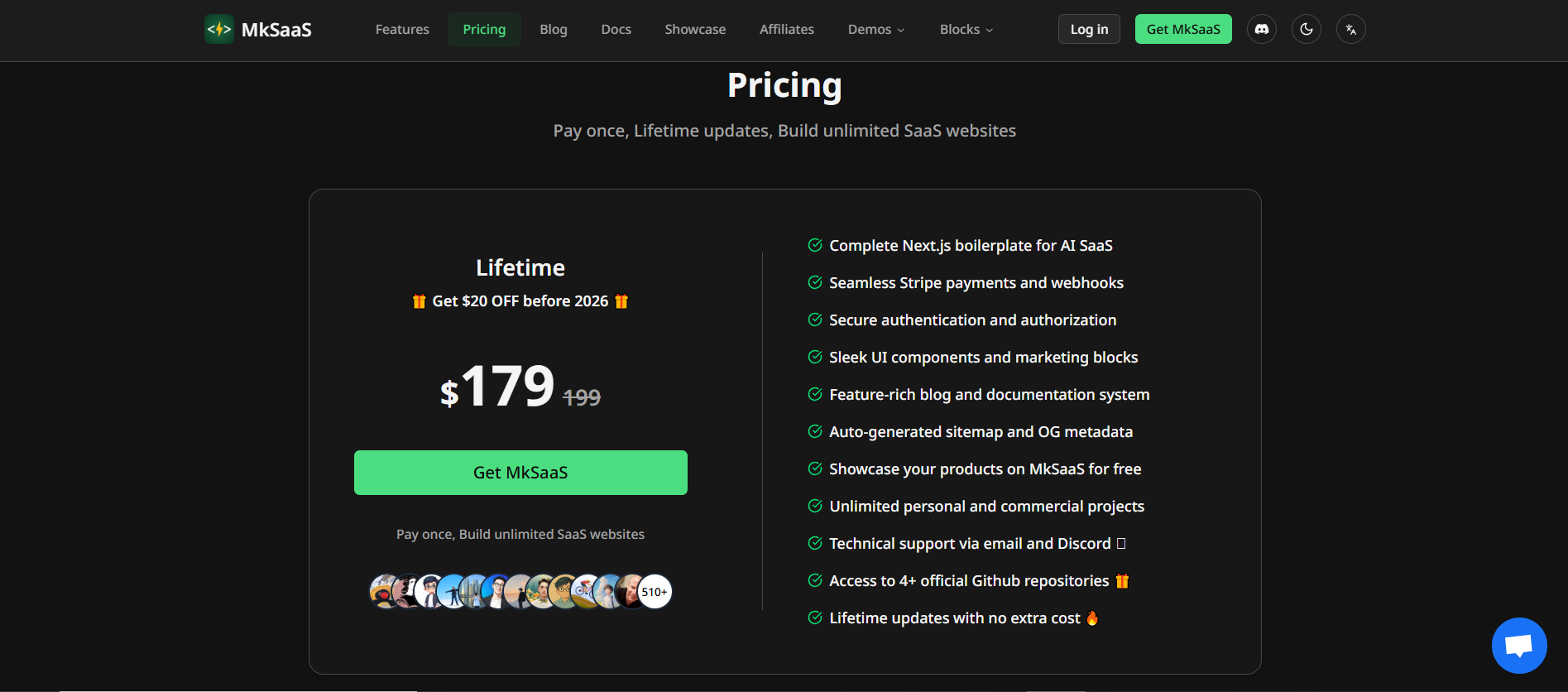Click the first customer avatar thumbnail
The width and height of the screenshot is (1568, 692).
(x=386, y=591)
